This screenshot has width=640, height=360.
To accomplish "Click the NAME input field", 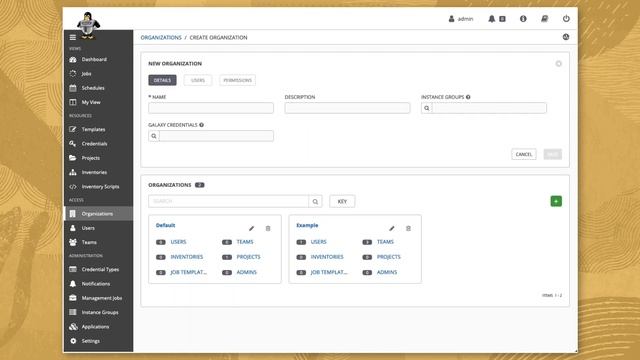I will [211, 108].
